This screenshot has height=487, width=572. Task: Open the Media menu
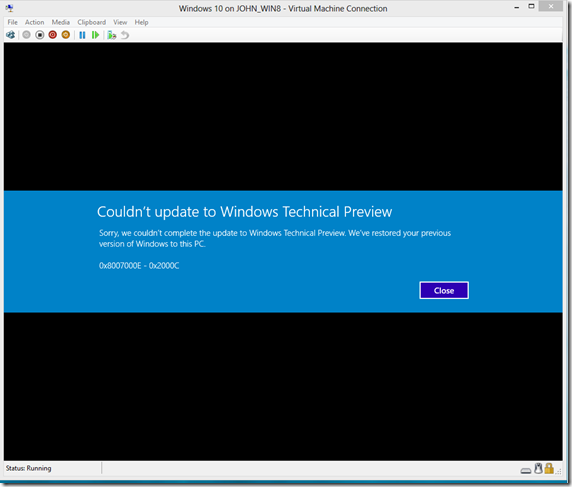[x=61, y=22]
